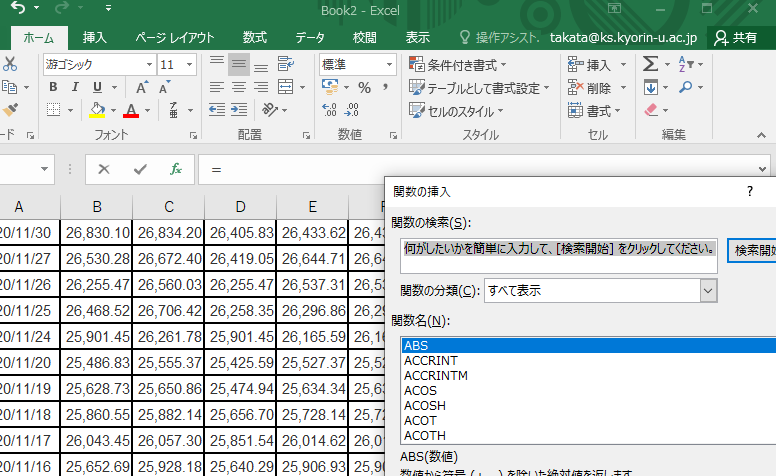Click the Undo arrow icon
This screenshot has height=476, width=776.
(18, 8)
